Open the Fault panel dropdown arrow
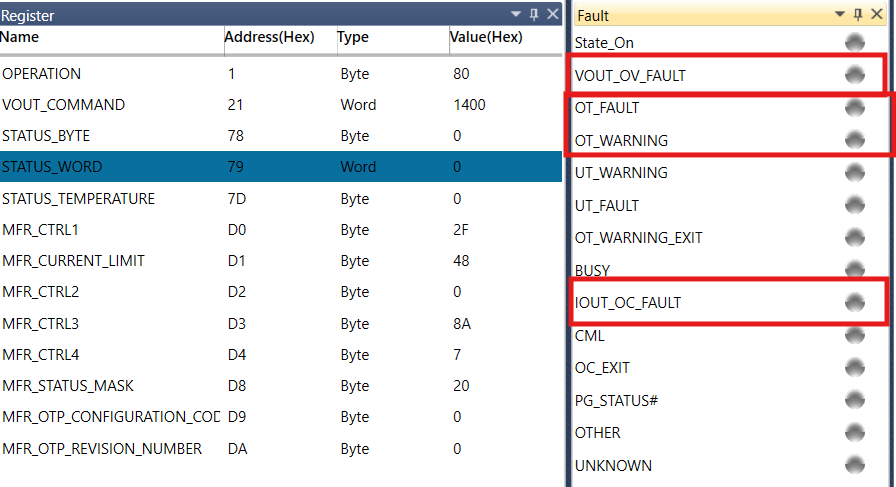896x487 pixels. tap(840, 14)
